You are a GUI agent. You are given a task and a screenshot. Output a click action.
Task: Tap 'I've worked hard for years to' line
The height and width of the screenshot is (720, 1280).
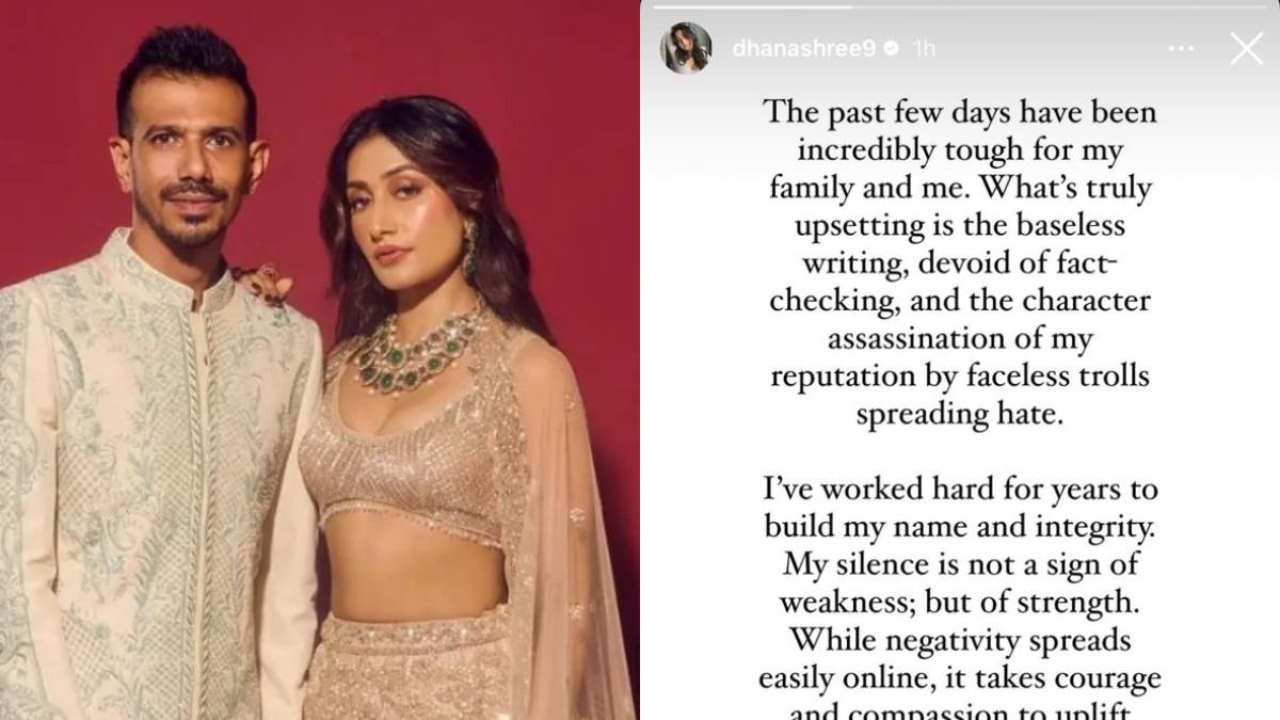tap(960, 489)
